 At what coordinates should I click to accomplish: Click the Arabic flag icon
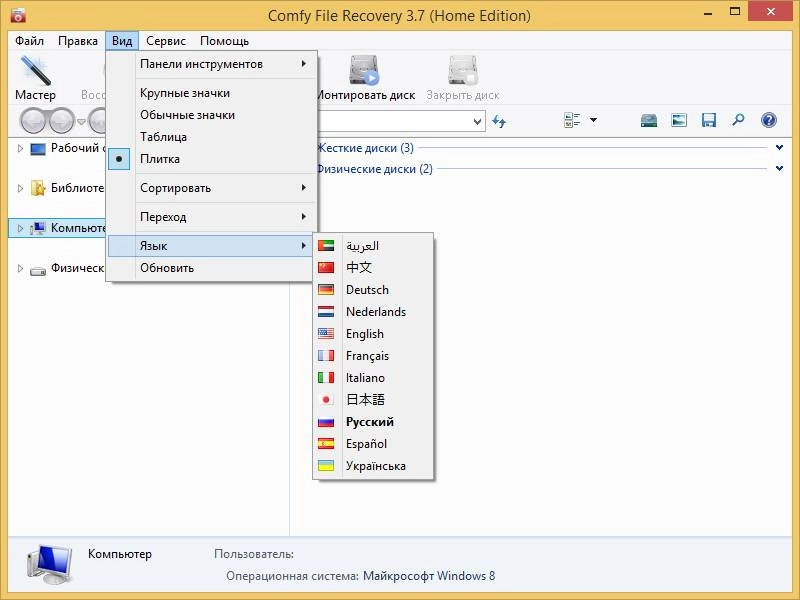click(x=326, y=246)
